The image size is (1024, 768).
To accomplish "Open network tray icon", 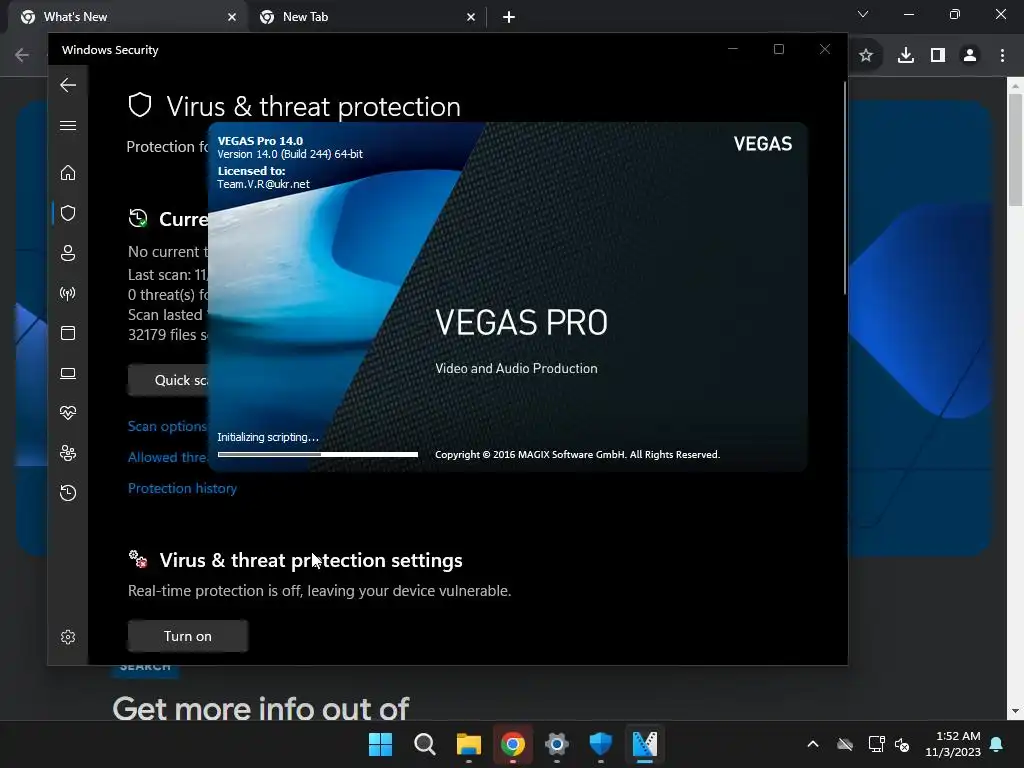I will (x=876, y=744).
